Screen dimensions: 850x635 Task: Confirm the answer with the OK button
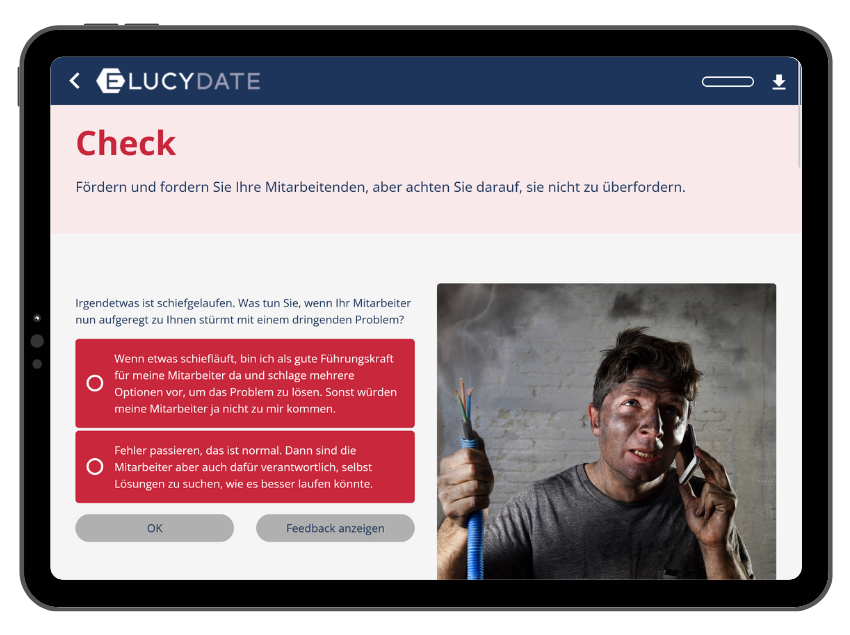pyautogui.click(x=154, y=528)
